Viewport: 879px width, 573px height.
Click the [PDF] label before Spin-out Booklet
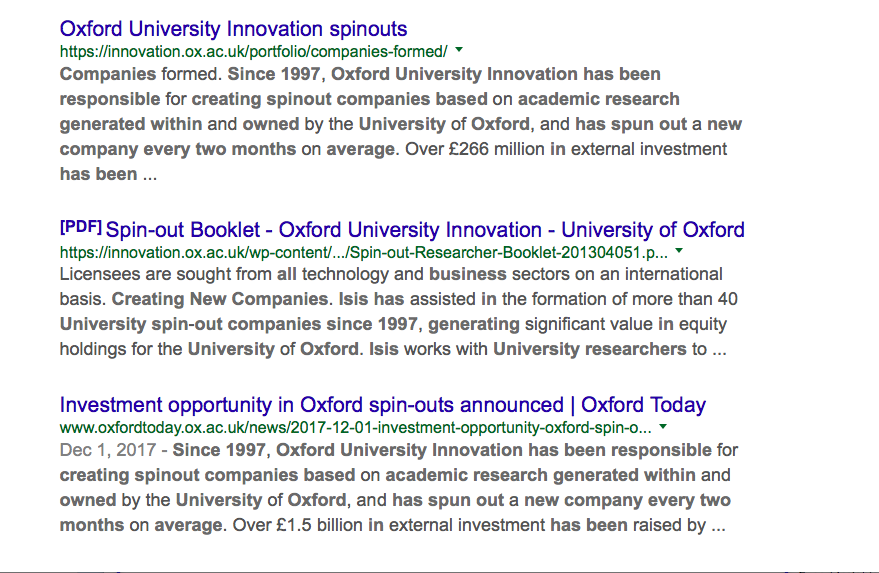(80, 227)
